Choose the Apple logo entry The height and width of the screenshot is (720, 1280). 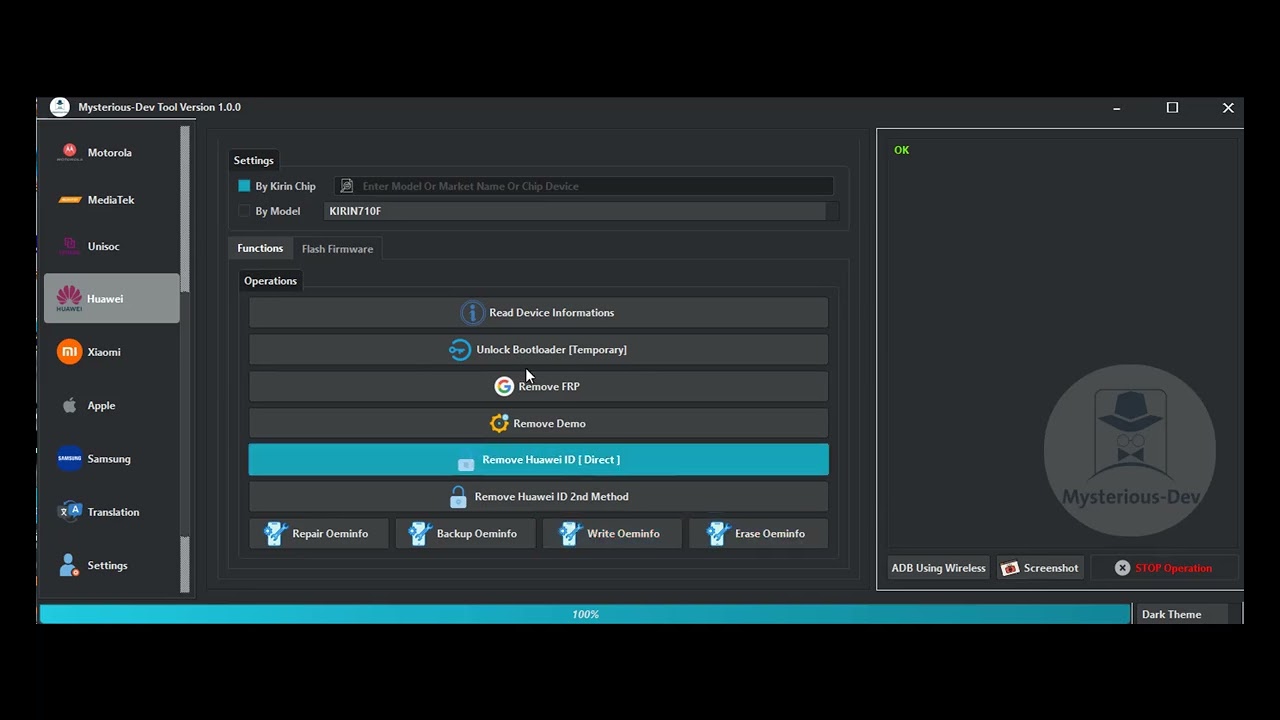click(x=70, y=405)
